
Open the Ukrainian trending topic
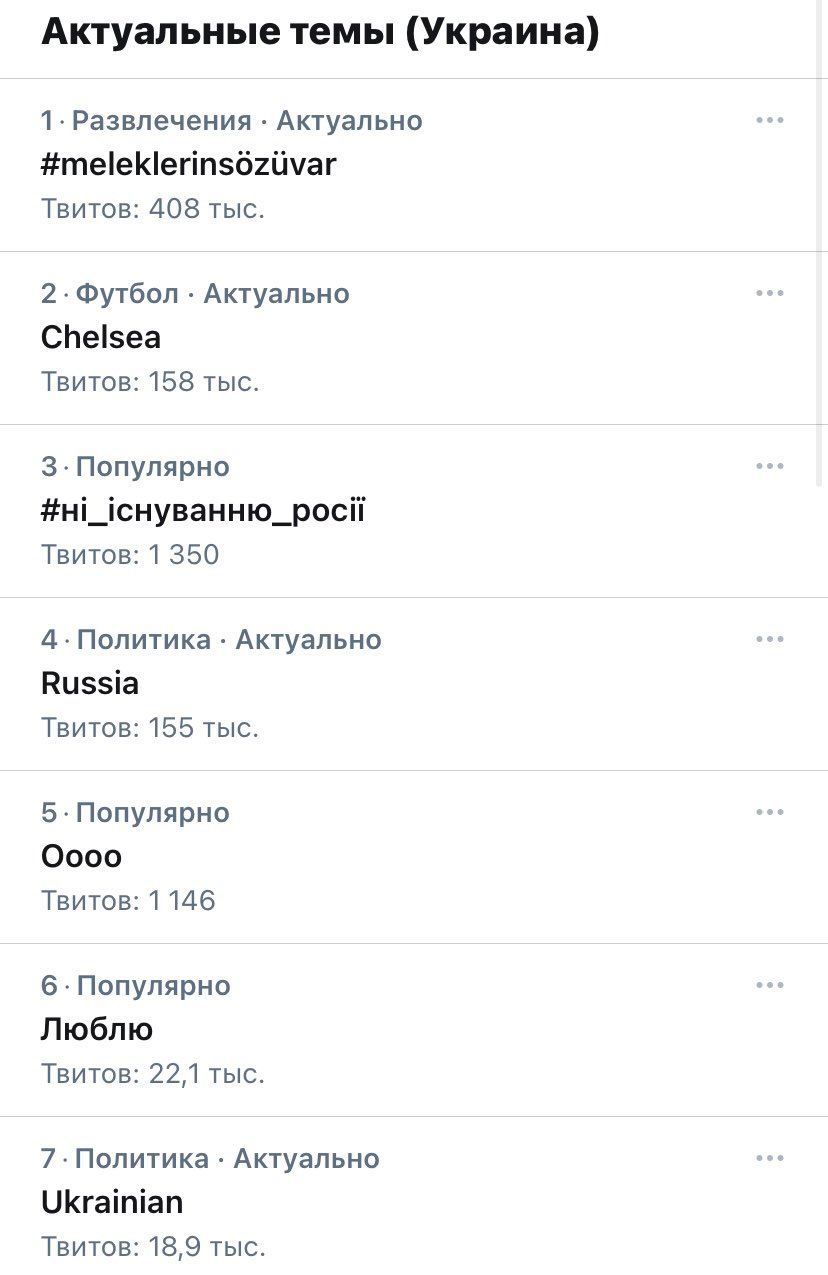pyautogui.click(x=112, y=1202)
